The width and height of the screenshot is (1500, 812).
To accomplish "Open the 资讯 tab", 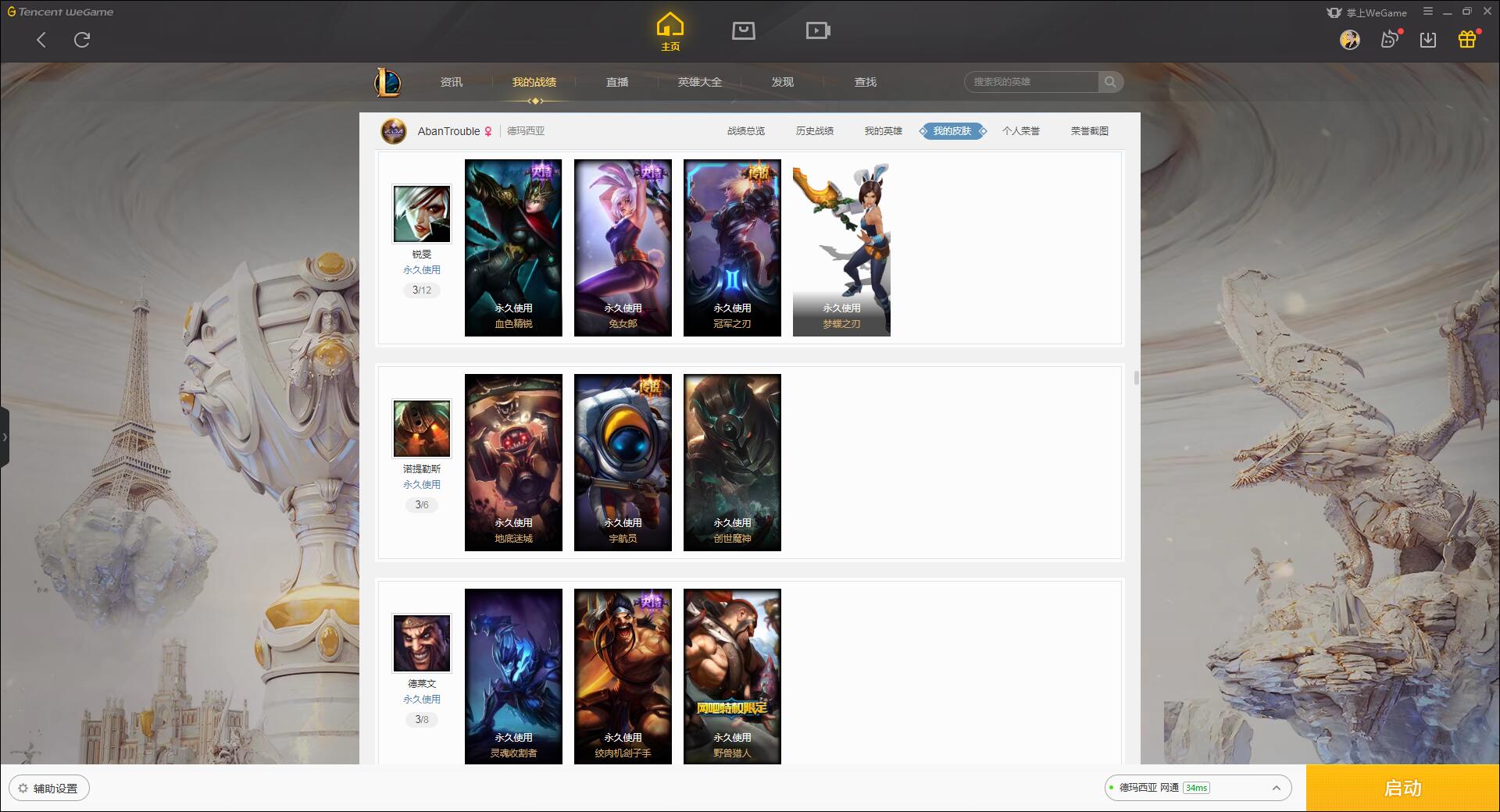I will coord(452,82).
